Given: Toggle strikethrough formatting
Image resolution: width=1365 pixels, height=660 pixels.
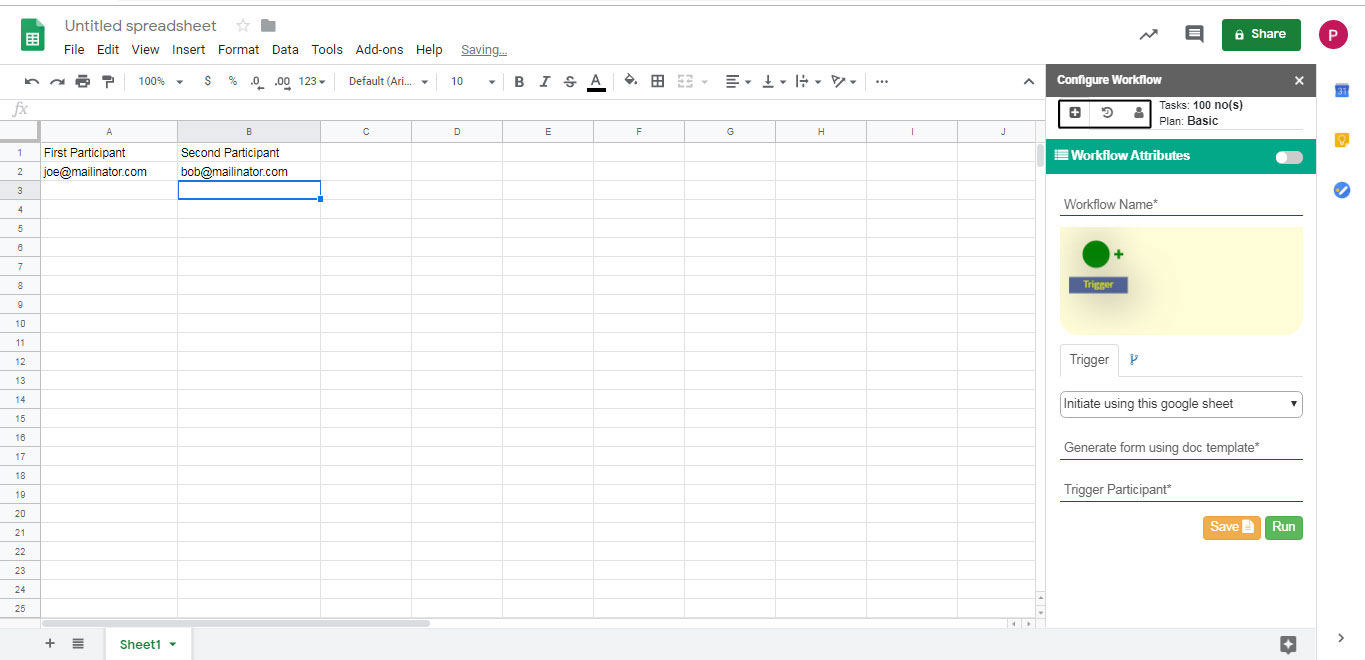Looking at the screenshot, I should coord(570,81).
